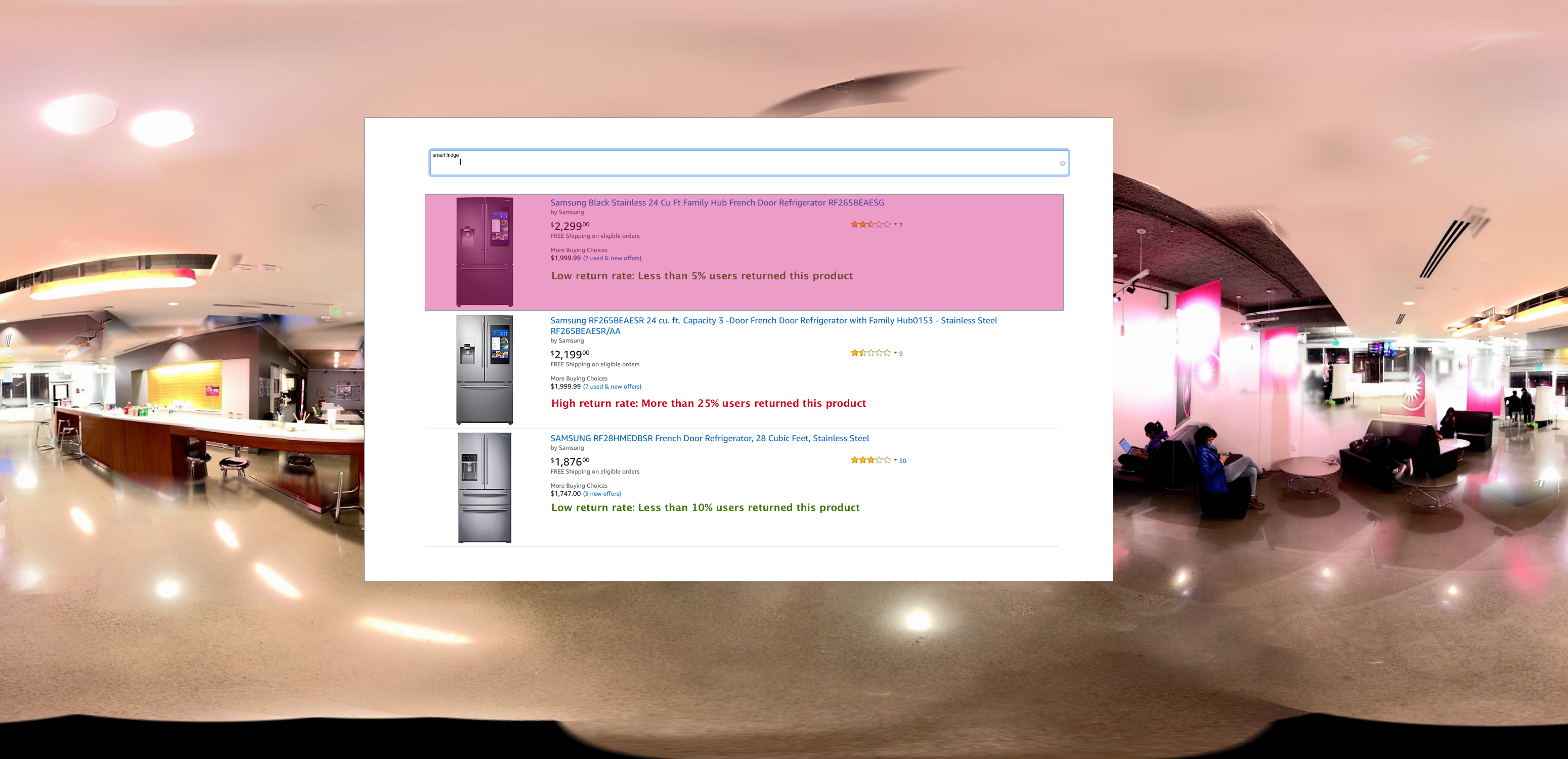
Task: Click inside the smart fridge search box
Action: (x=730, y=163)
